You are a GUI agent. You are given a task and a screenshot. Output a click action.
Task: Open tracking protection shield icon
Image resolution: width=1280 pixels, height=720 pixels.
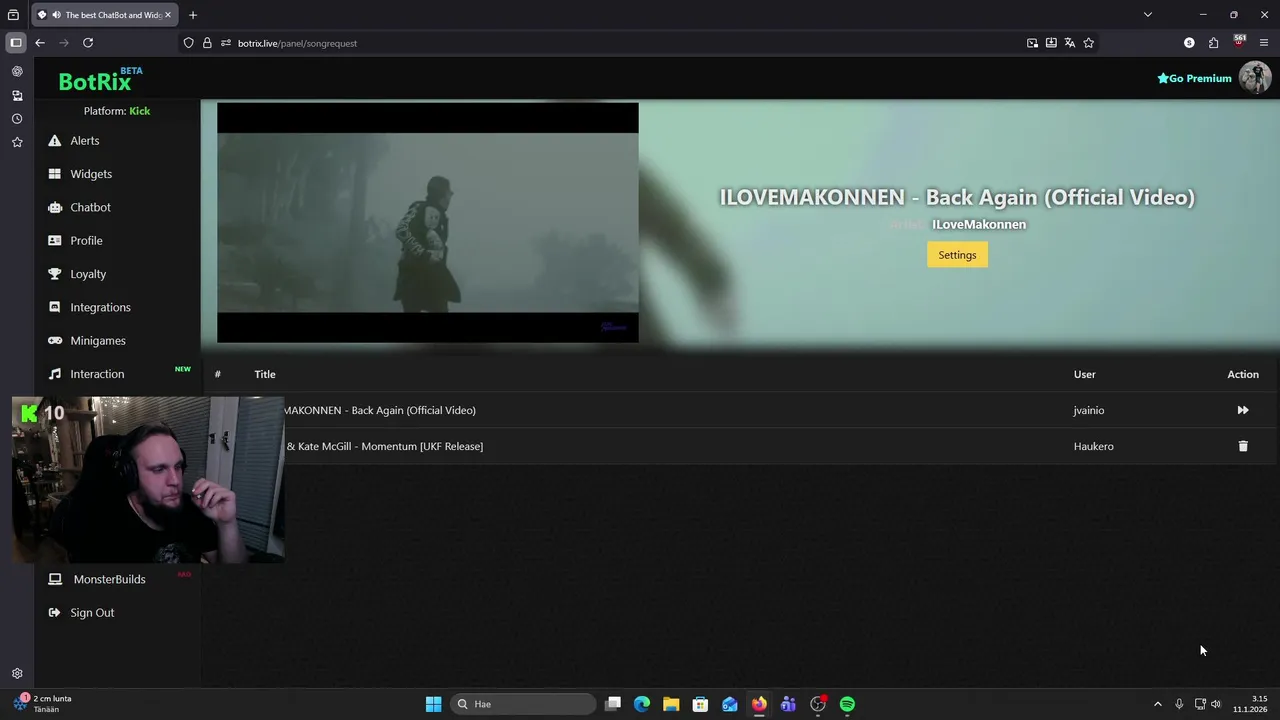pos(188,43)
